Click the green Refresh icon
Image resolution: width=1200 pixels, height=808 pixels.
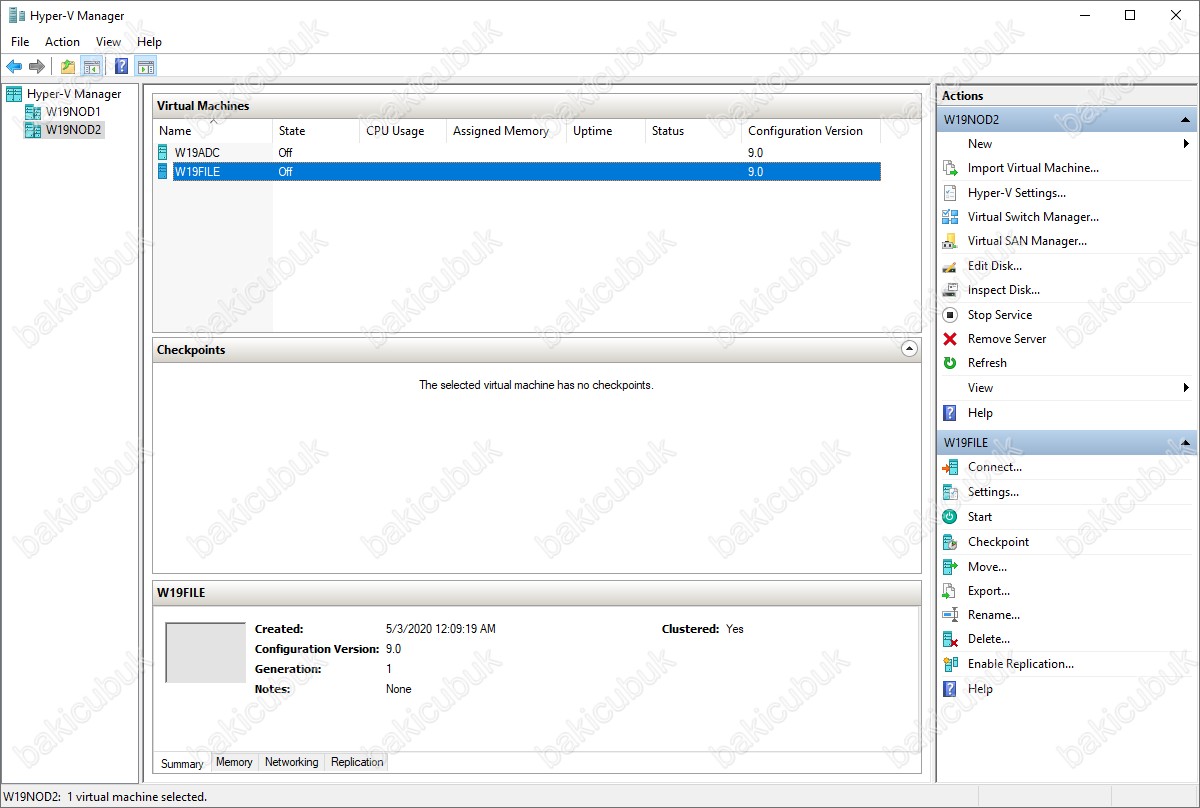point(950,363)
